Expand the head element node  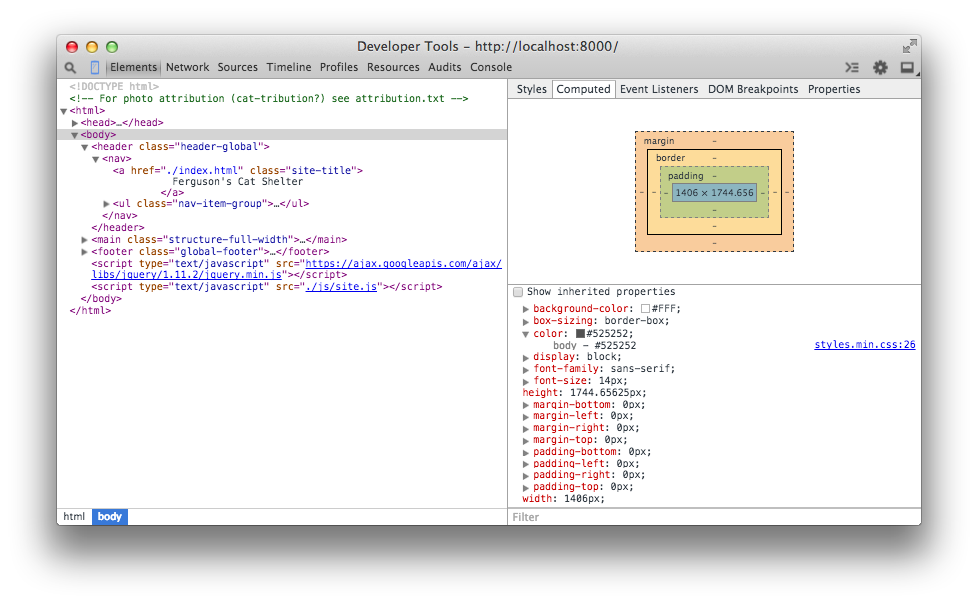75,123
